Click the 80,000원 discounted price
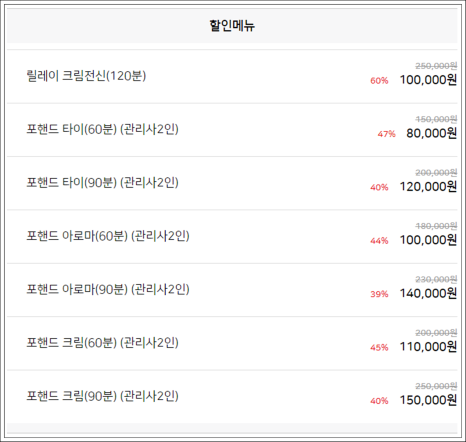 point(431,133)
